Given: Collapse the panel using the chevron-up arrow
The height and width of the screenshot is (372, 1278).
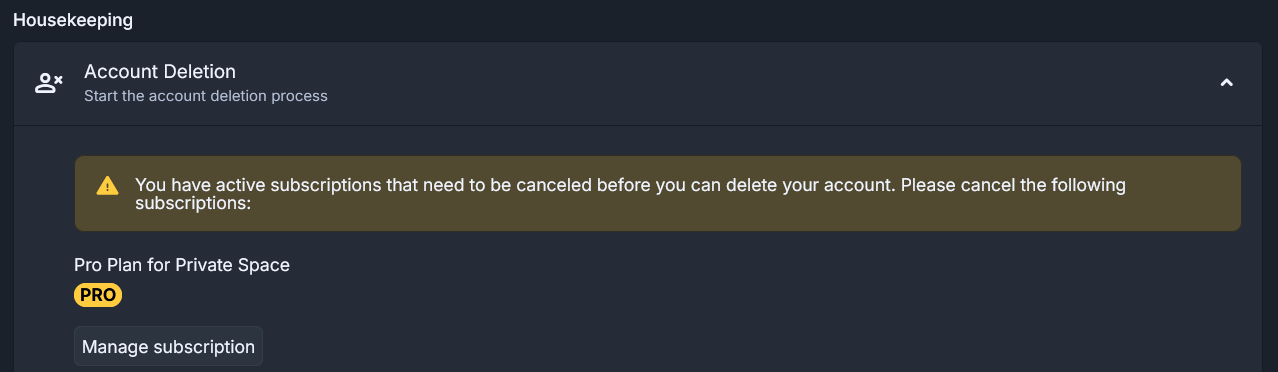Looking at the screenshot, I should click(x=1227, y=83).
